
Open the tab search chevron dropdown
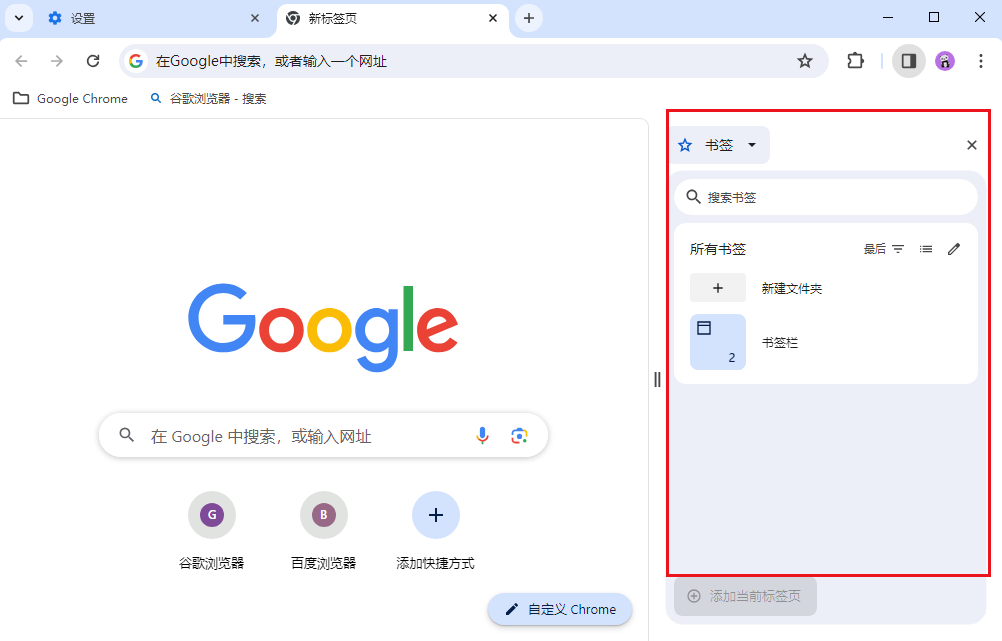[x=19, y=18]
